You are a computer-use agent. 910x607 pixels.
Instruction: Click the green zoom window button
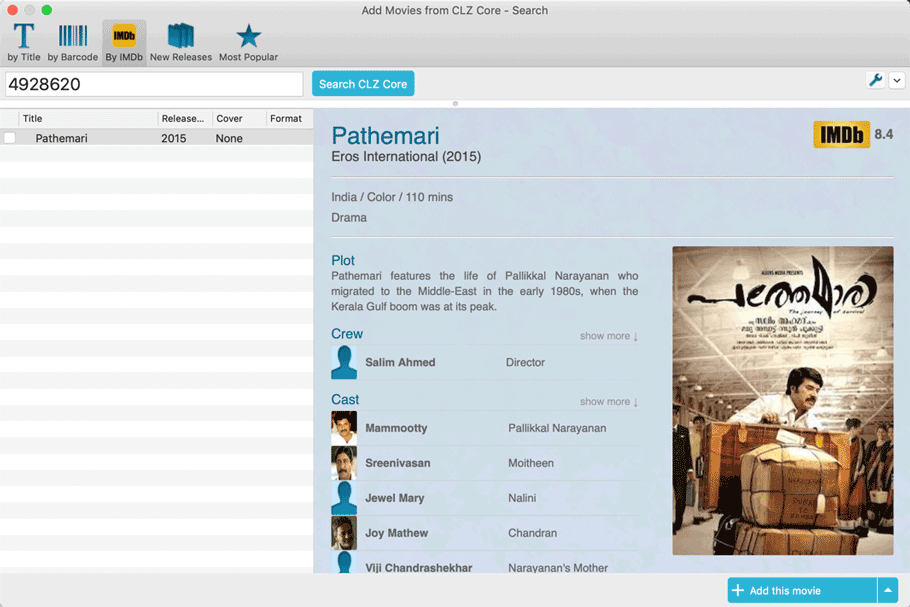point(46,10)
